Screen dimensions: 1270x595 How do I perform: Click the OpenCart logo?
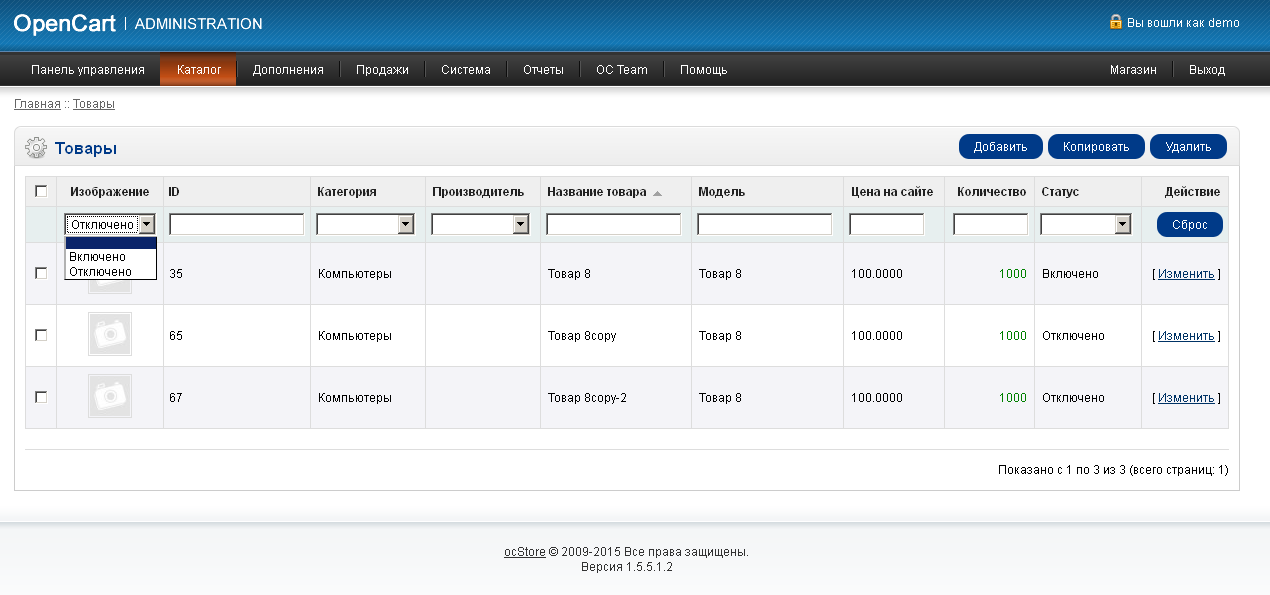pos(64,23)
